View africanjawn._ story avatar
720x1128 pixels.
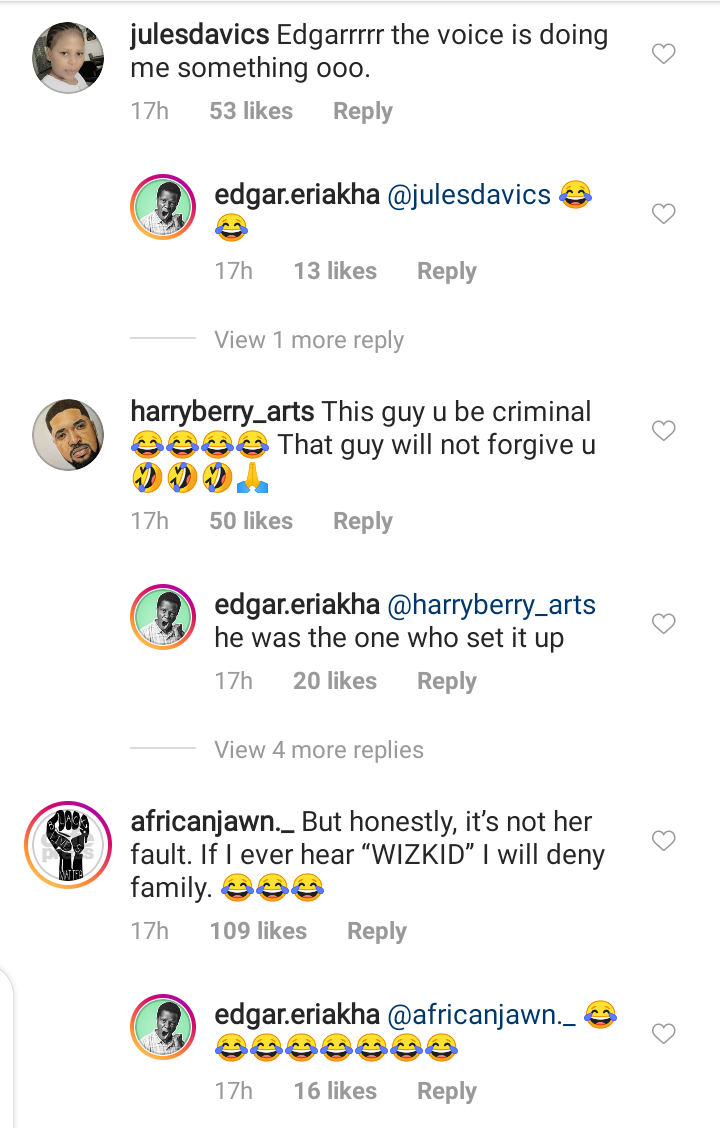click(x=68, y=845)
